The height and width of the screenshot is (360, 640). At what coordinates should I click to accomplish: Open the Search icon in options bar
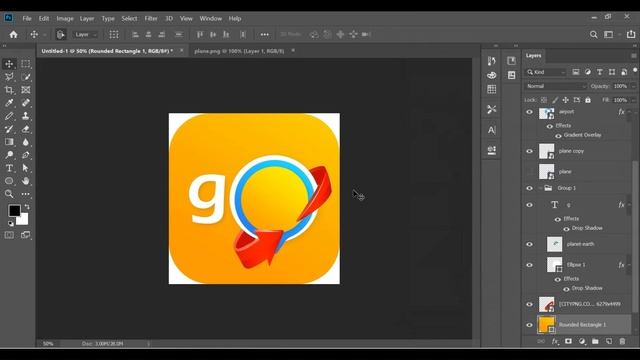[593, 35]
